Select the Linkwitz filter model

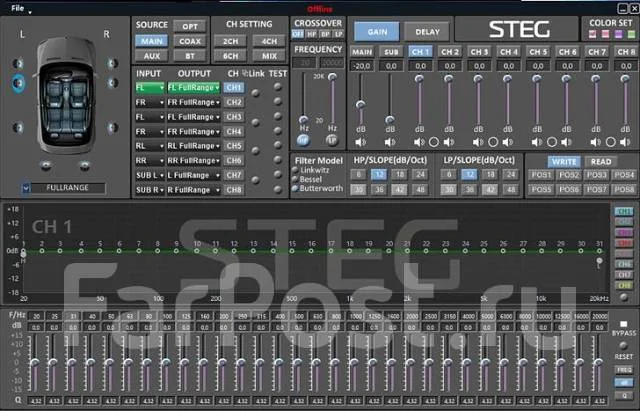click(x=295, y=170)
